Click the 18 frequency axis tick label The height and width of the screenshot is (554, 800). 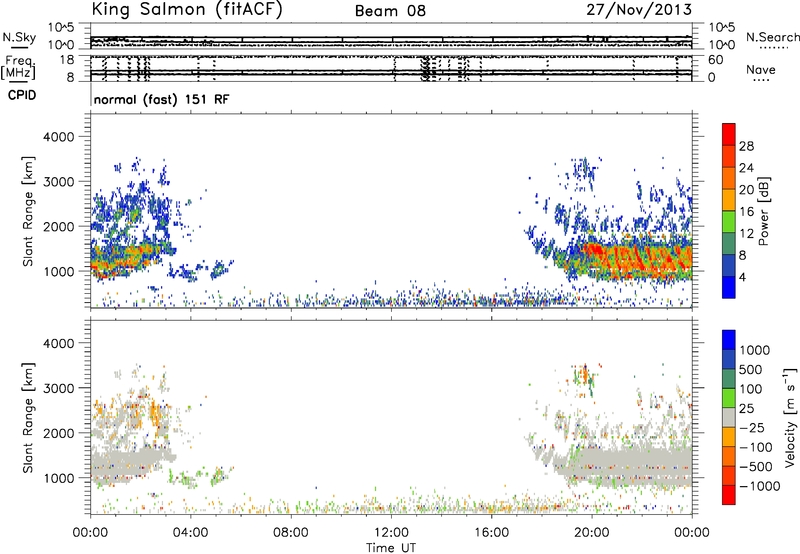[67, 60]
